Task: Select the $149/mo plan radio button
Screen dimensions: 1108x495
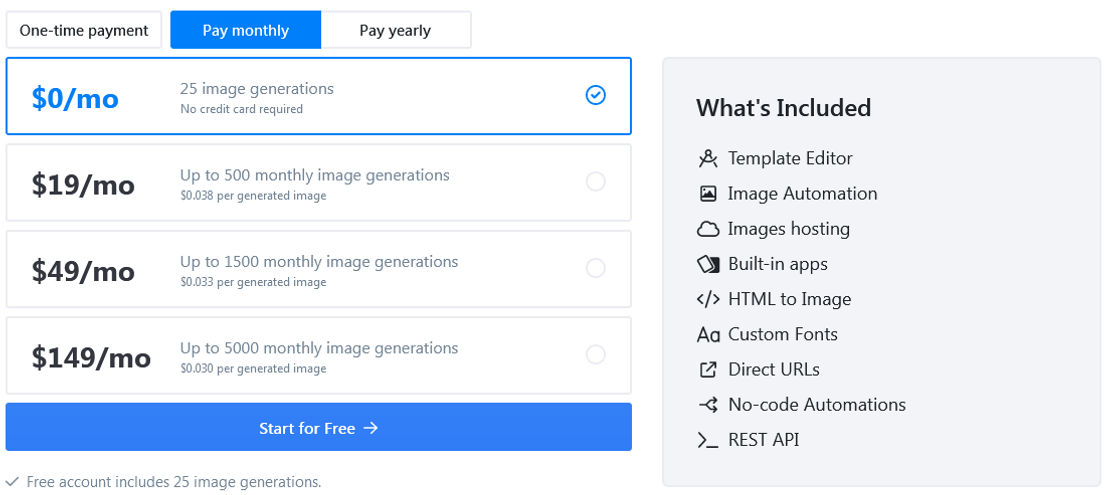Action: (x=596, y=354)
